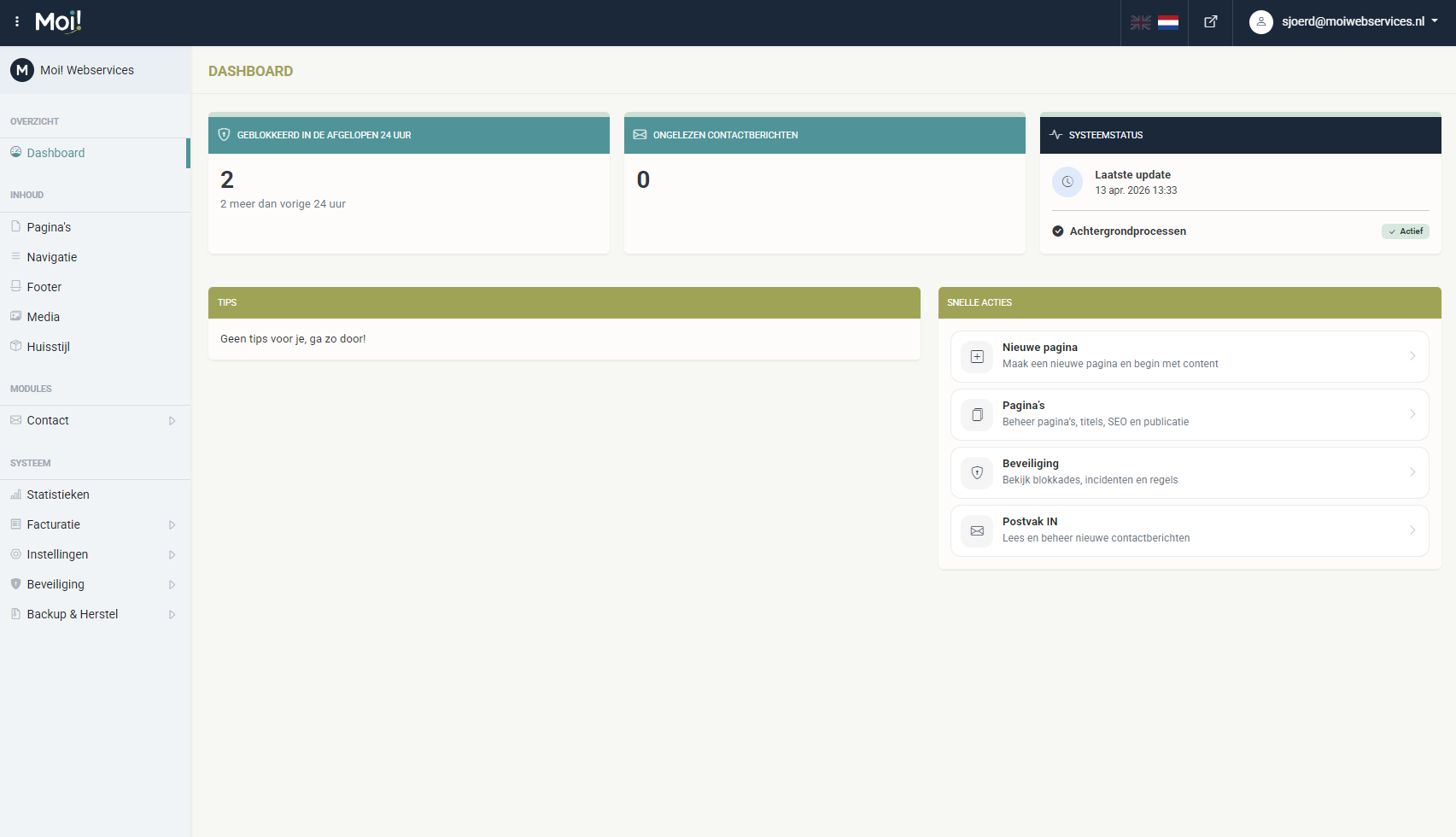Expand the Facturatie submenu arrow
Image resolution: width=1456 pixels, height=837 pixels.
point(172,525)
